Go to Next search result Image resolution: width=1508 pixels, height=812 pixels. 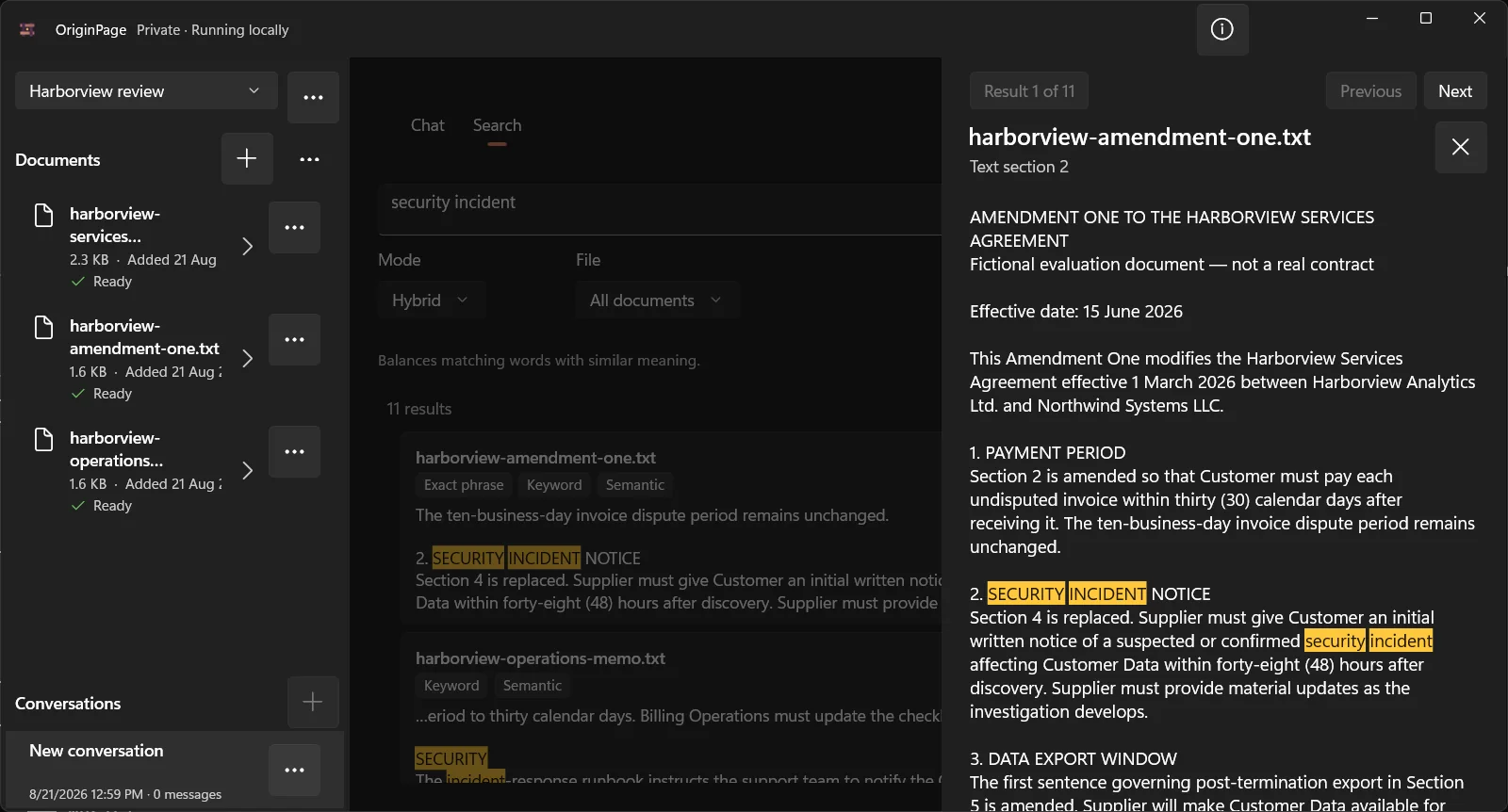pos(1455,90)
